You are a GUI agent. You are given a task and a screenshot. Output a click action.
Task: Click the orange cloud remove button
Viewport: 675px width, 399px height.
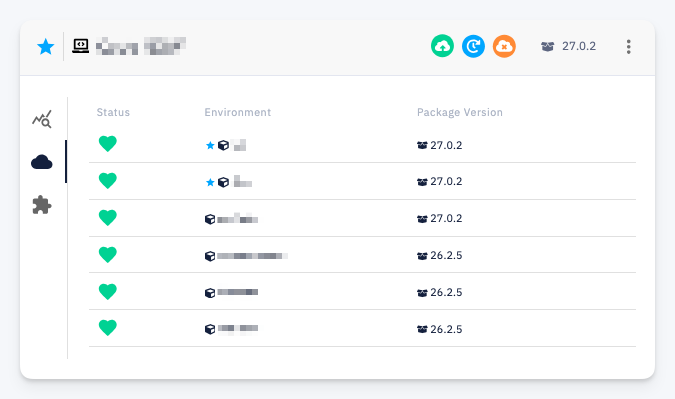click(504, 46)
